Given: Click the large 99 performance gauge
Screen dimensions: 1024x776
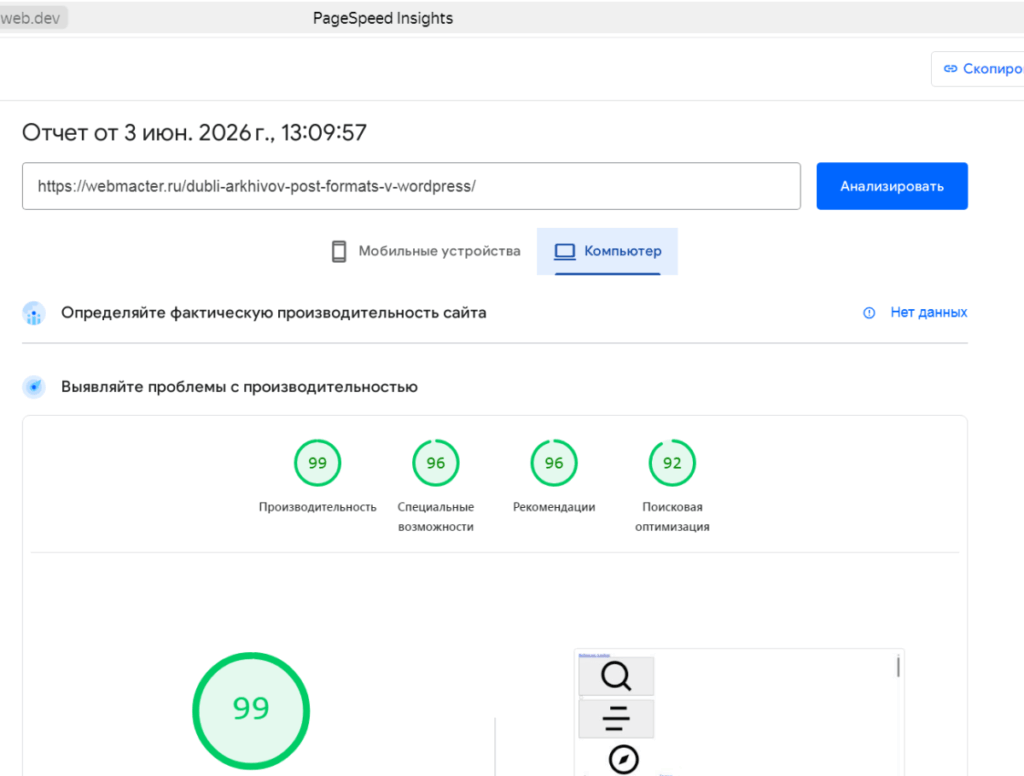Looking at the screenshot, I should coord(251,711).
